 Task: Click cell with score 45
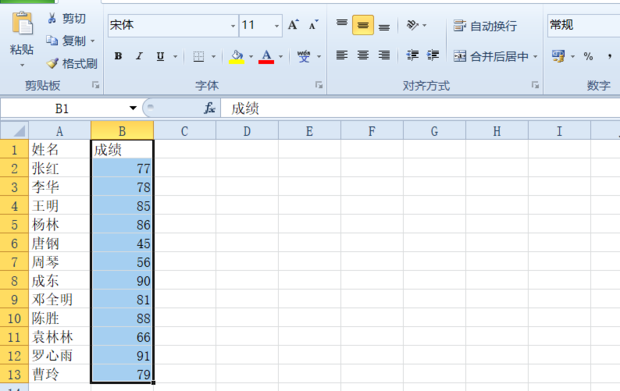tap(122, 243)
